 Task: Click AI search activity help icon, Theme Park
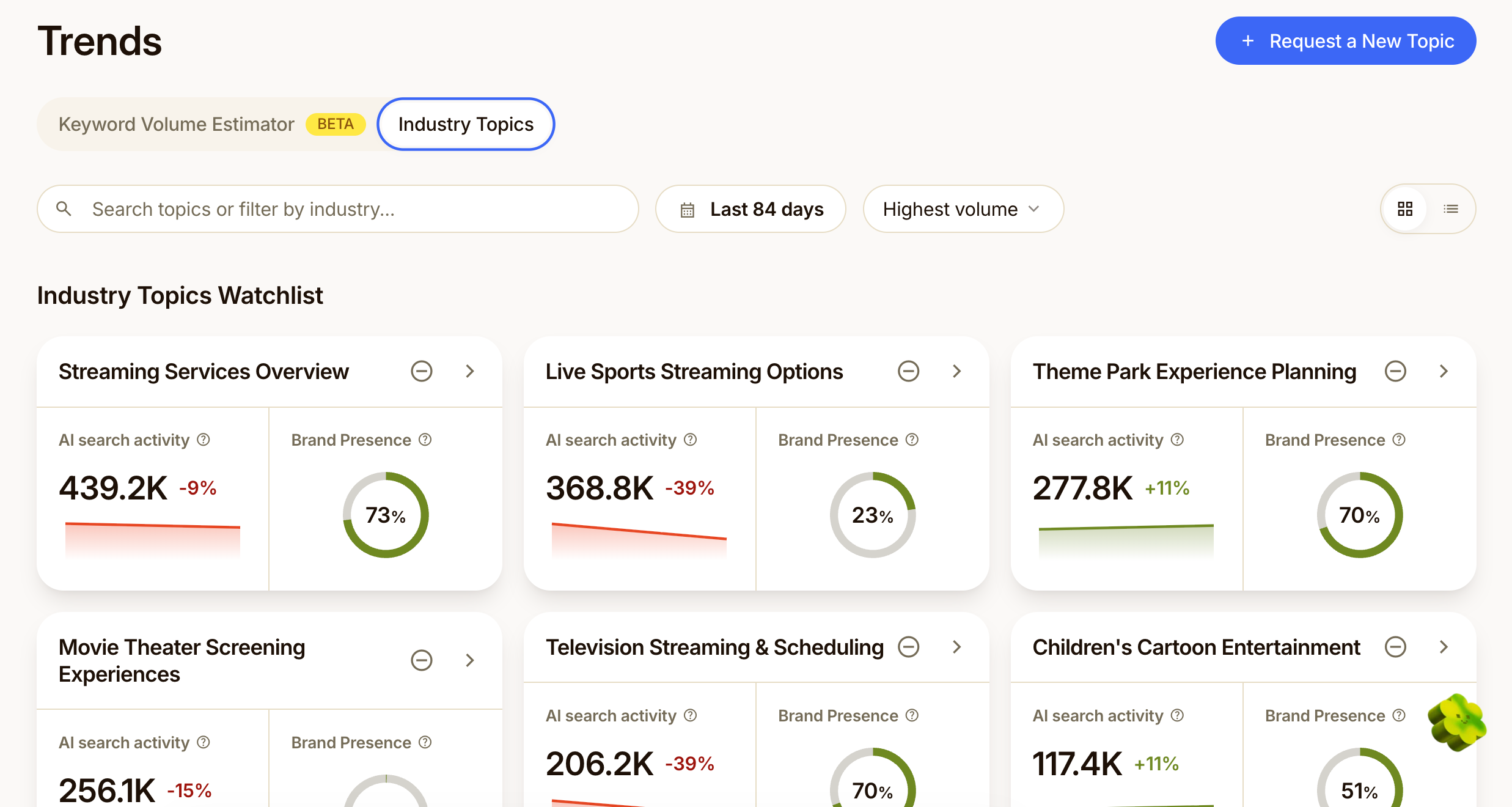[1178, 440]
